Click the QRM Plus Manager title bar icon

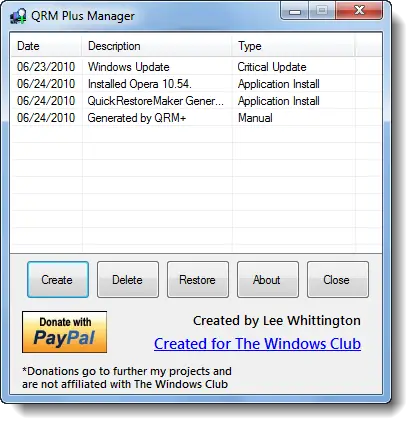18,16
